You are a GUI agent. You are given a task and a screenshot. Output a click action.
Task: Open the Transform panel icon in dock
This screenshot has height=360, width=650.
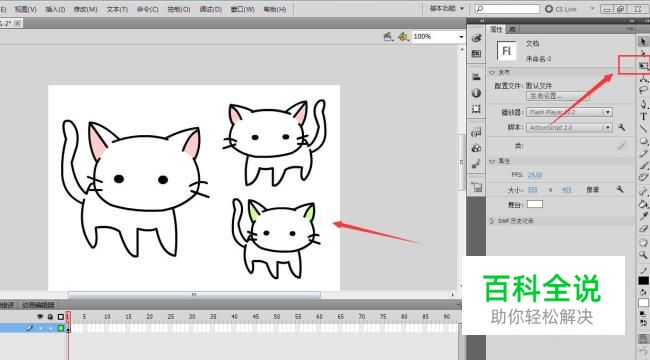476,109
